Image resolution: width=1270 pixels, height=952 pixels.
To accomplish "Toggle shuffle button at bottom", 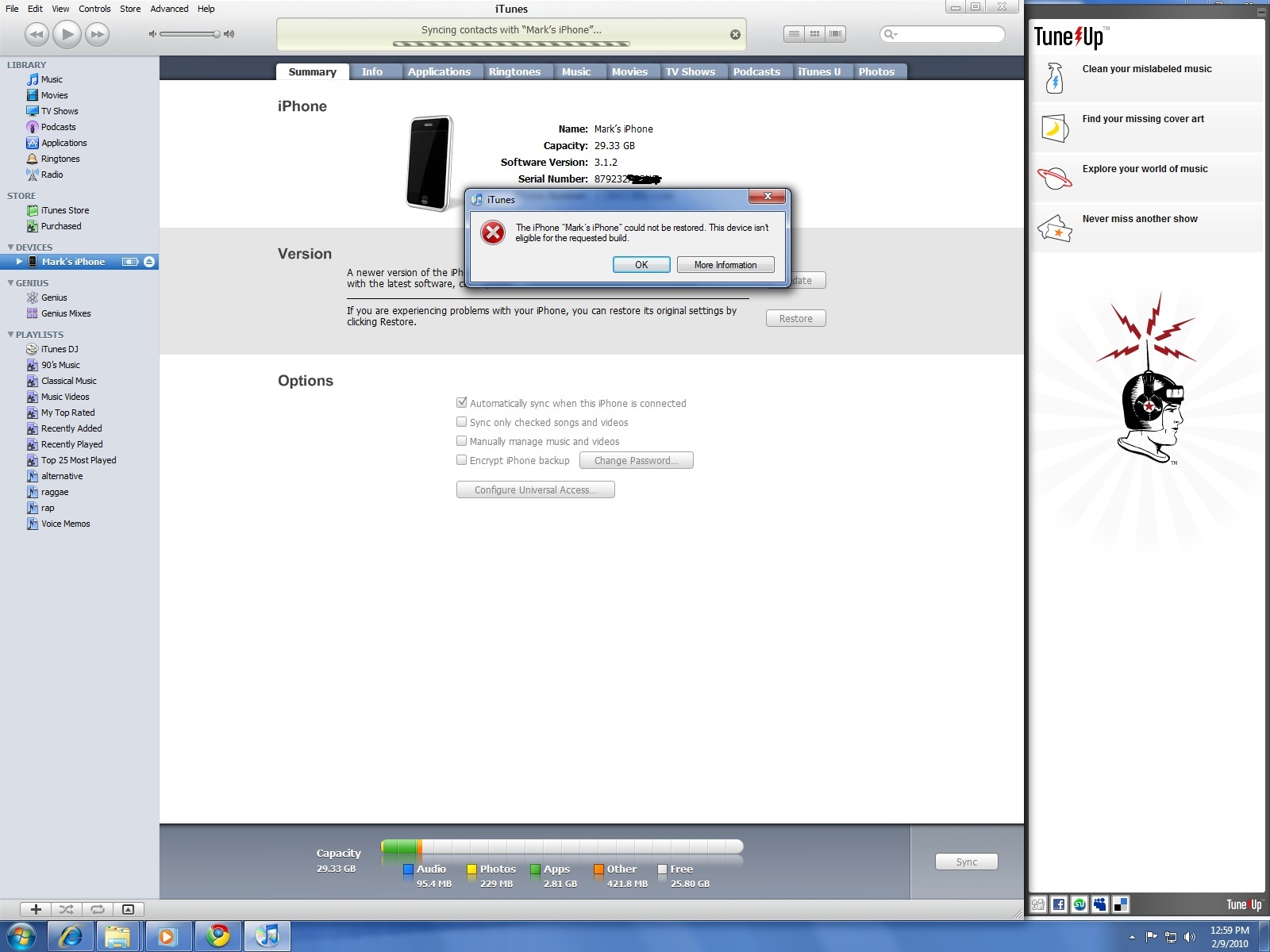I will pos(66,909).
